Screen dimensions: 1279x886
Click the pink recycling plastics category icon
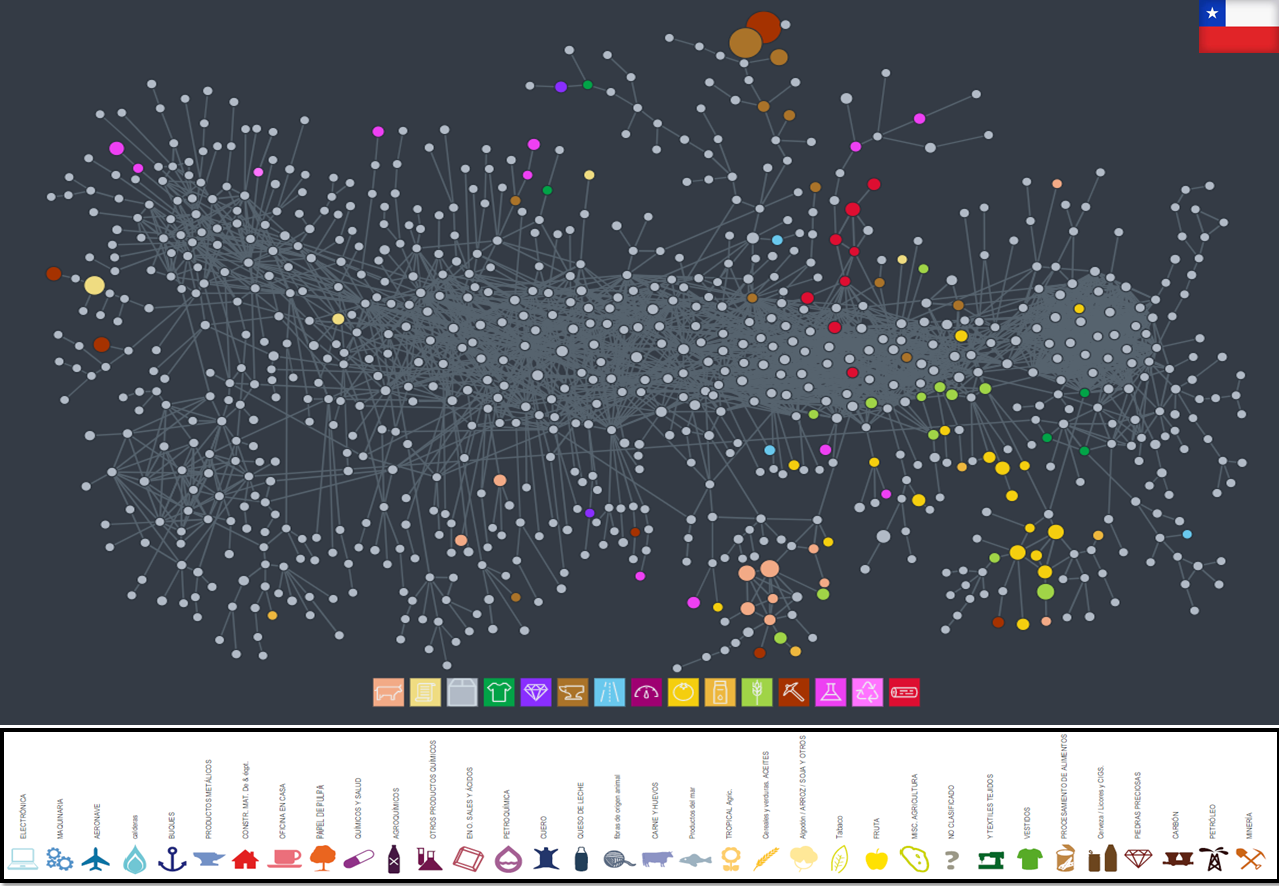pos(867,692)
